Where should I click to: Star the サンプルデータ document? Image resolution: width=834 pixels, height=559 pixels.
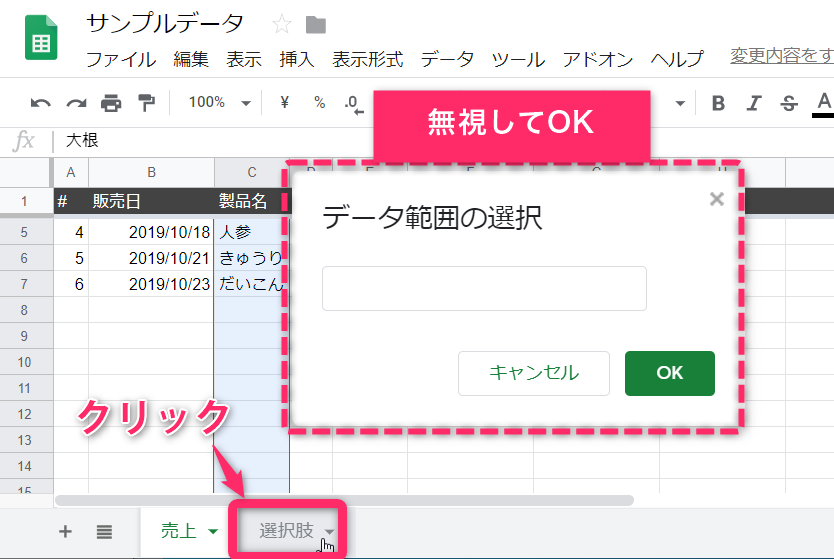click(x=281, y=24)
